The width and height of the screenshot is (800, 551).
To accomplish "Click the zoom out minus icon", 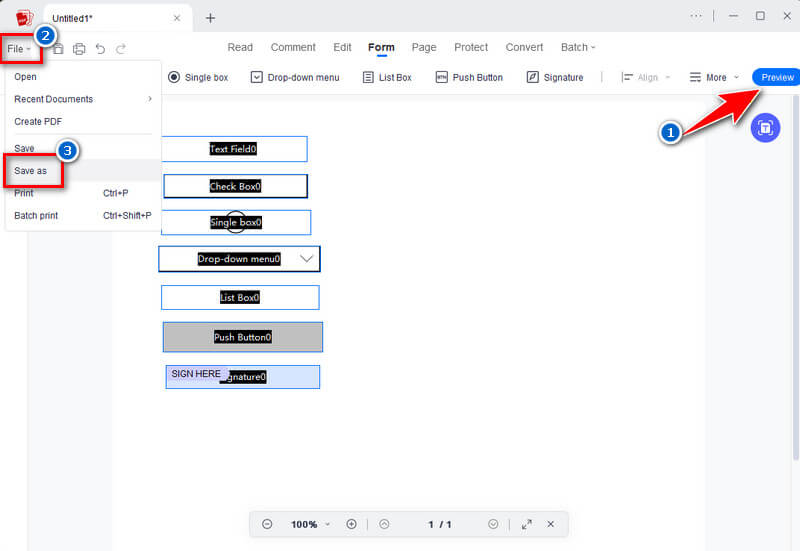I will click(x=267, y=524).
